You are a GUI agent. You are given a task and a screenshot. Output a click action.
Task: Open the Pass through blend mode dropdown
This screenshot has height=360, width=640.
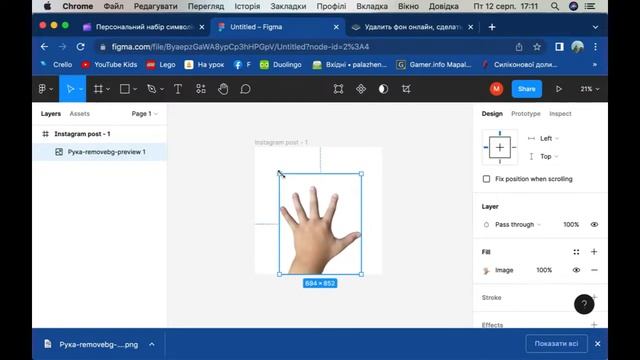518,224
